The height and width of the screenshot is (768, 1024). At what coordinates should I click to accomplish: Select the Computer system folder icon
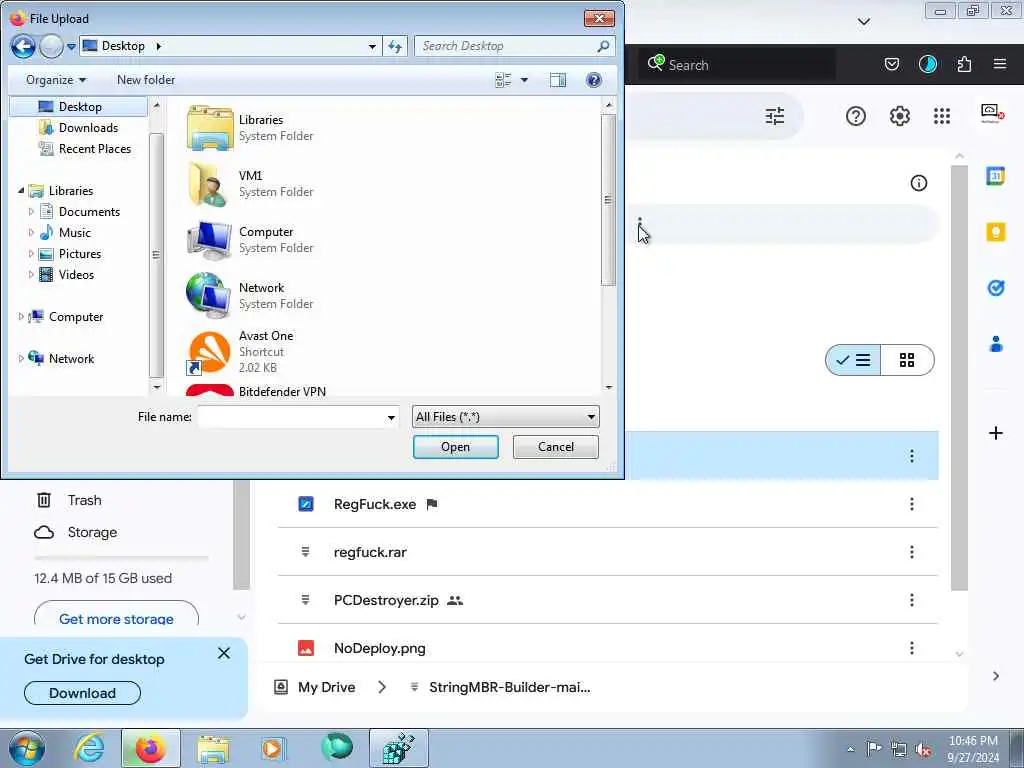click(x=209, y=240)
